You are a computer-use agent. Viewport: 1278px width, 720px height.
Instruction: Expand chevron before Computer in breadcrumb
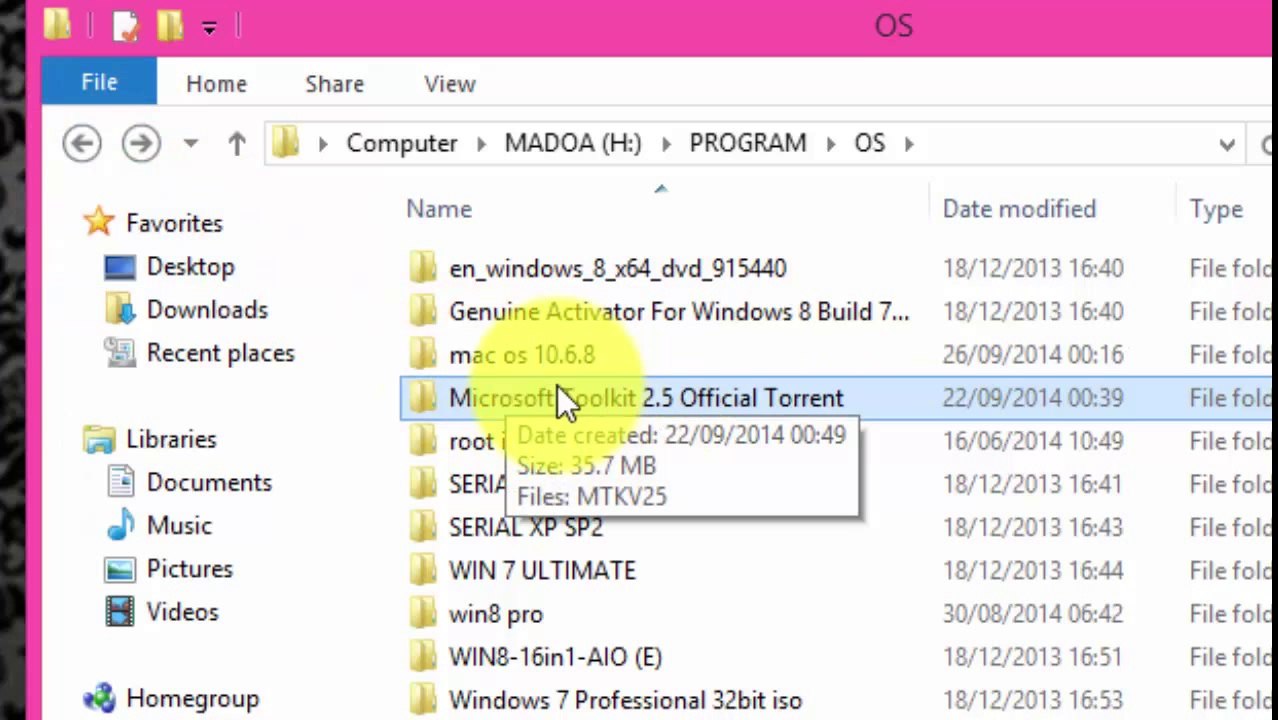pos(322,144)
